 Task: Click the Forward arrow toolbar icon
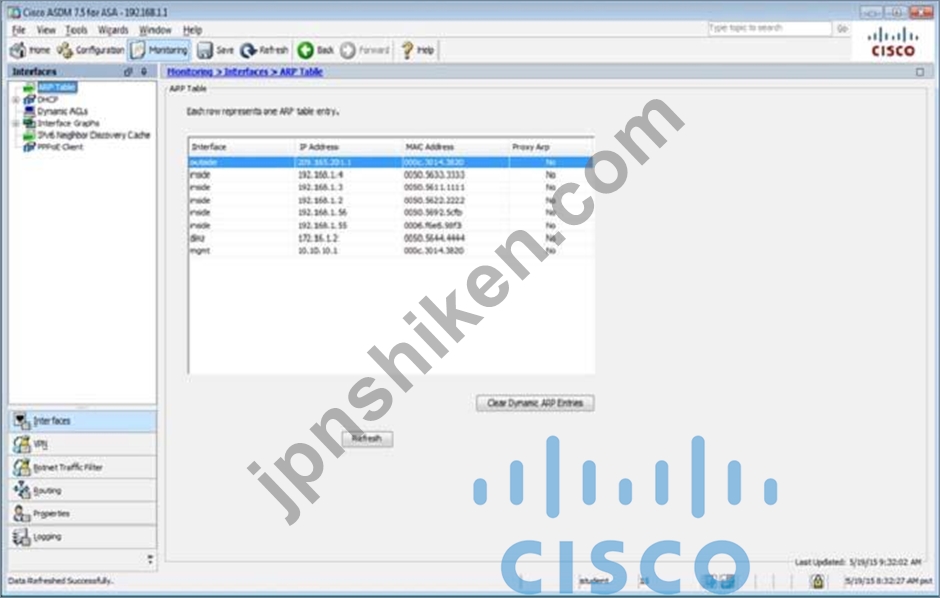[x=364, y=50]
